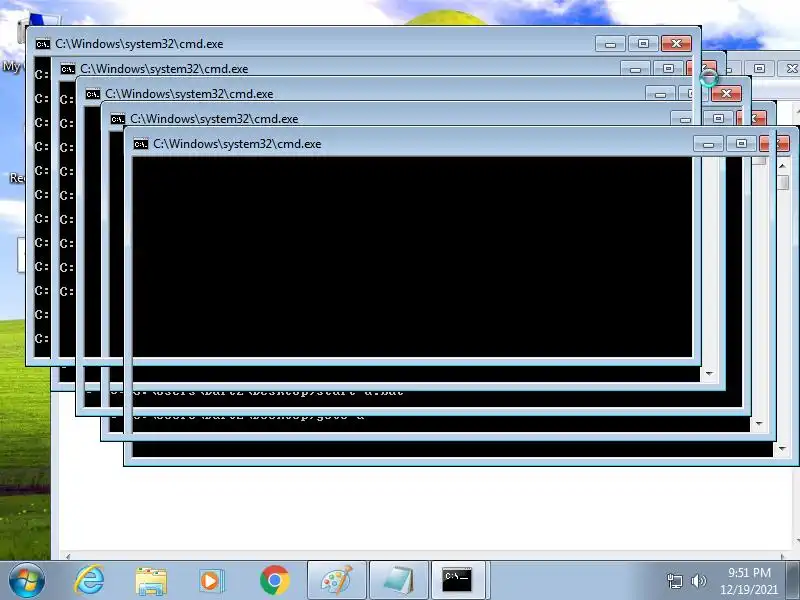Open system menu icon of fourth cmd window
Viewport: 800px width, 600px height.
[x=118, y=119]
